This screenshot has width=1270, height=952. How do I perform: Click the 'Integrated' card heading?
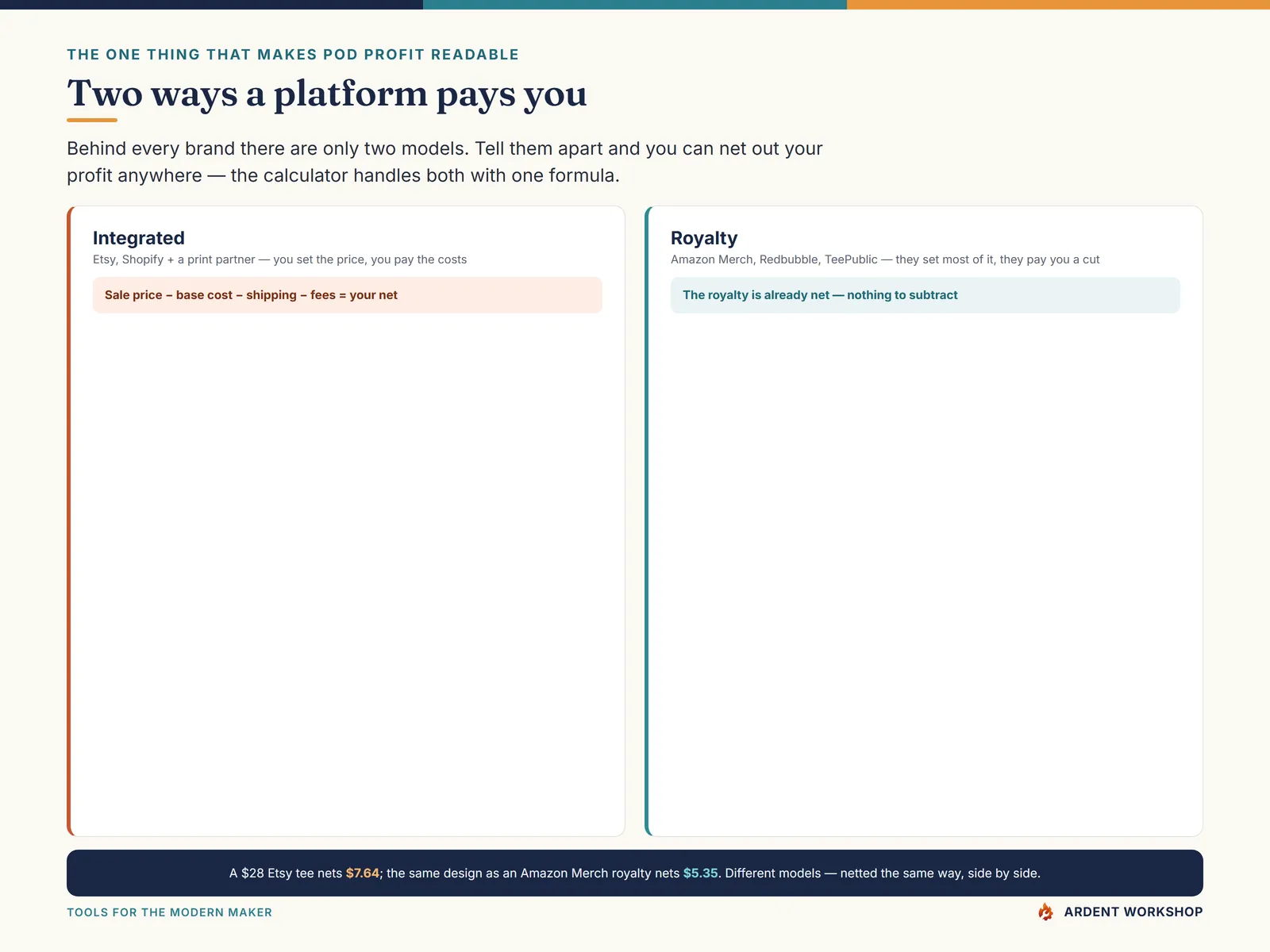tap(139, 238)
